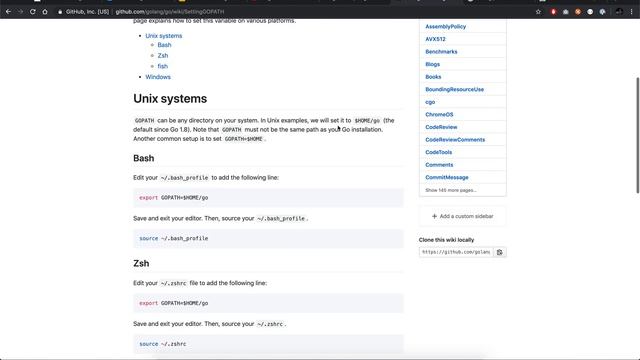Open the CommitMessage wiki page

pyautogui.click(x=447, y=178)
